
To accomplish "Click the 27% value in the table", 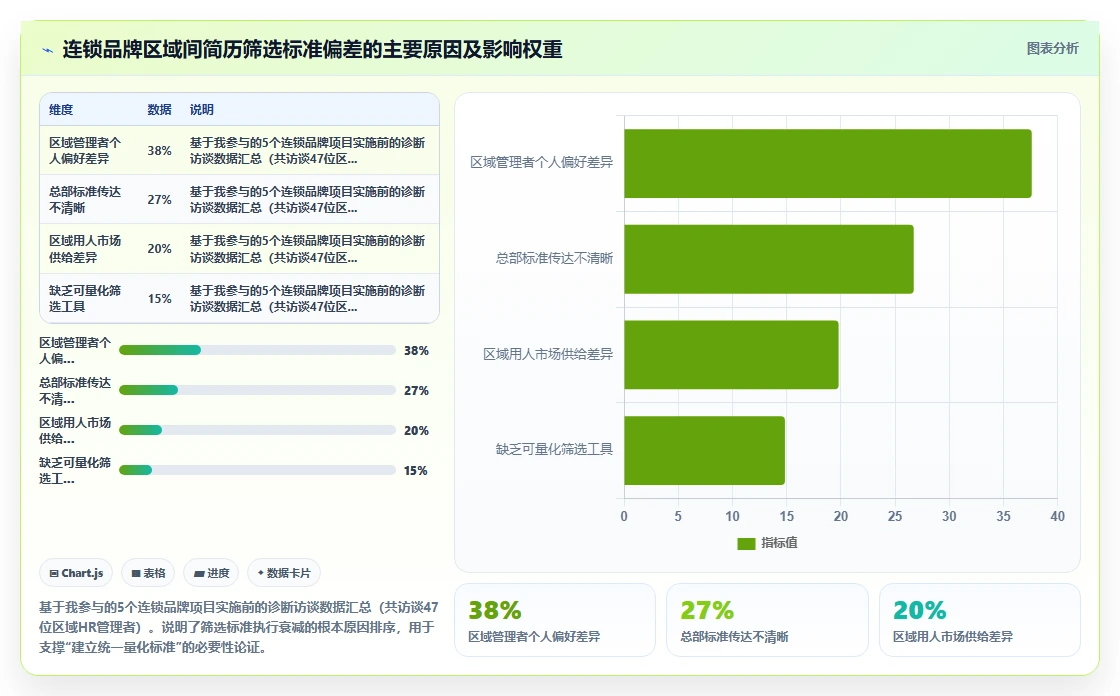I will 159,200.
